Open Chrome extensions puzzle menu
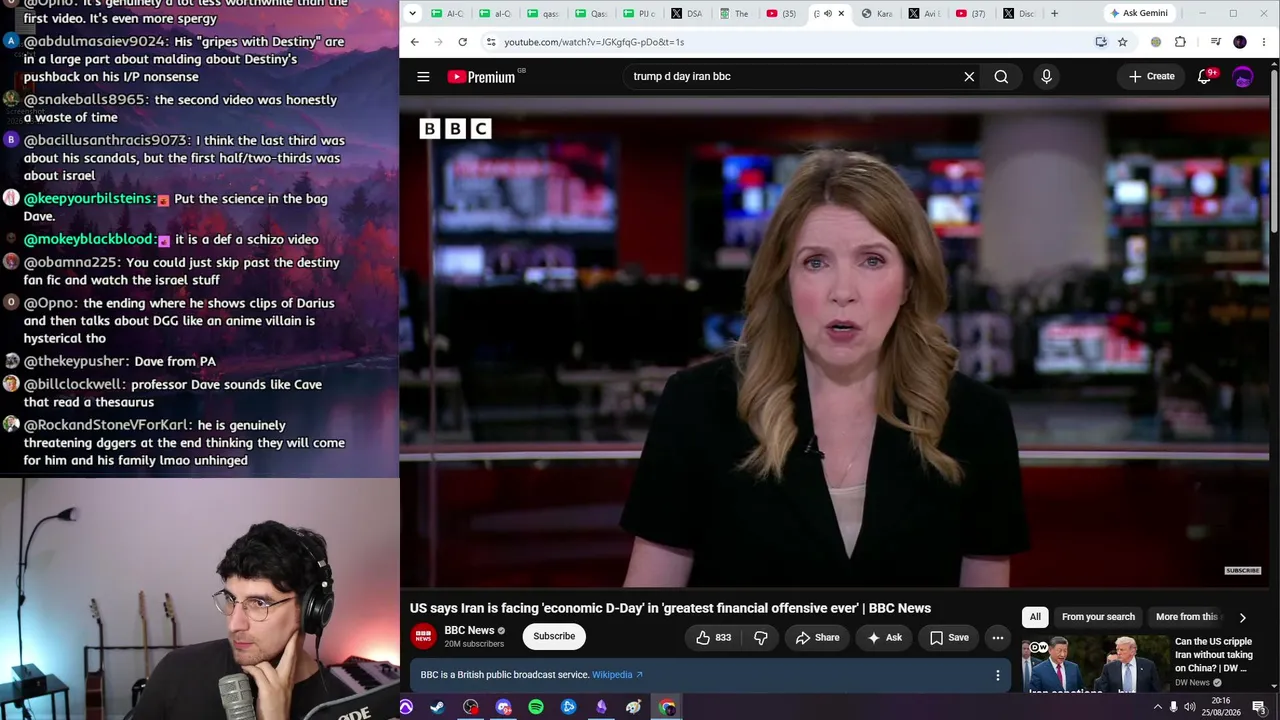1280x720 pixels. 1180,42
